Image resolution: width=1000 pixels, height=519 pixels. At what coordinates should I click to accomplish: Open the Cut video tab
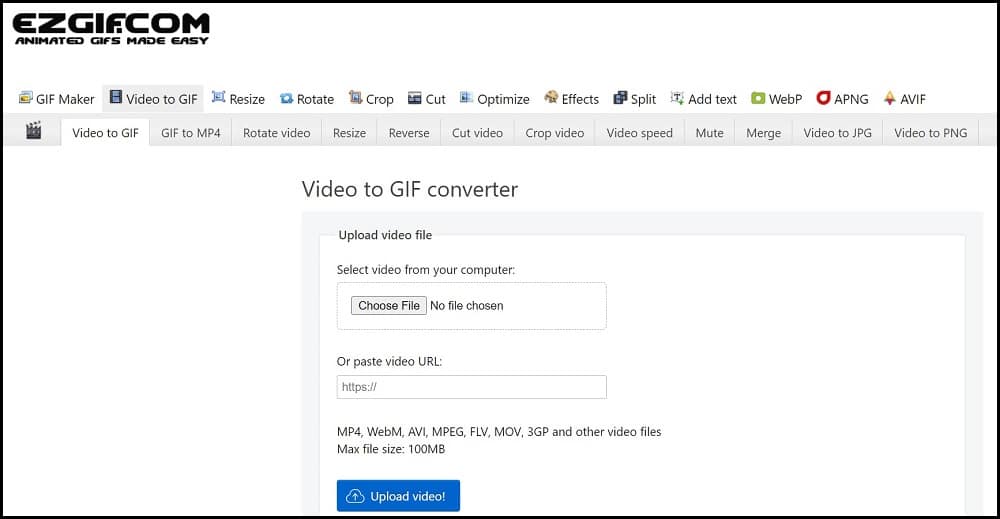point(478,133)
